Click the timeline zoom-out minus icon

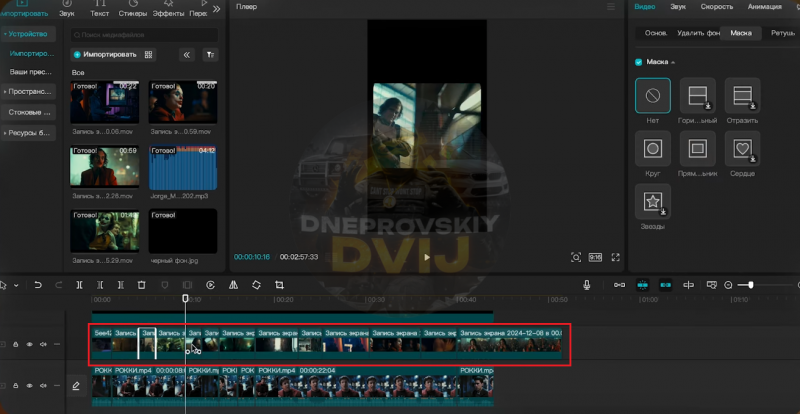coord(728,285)
